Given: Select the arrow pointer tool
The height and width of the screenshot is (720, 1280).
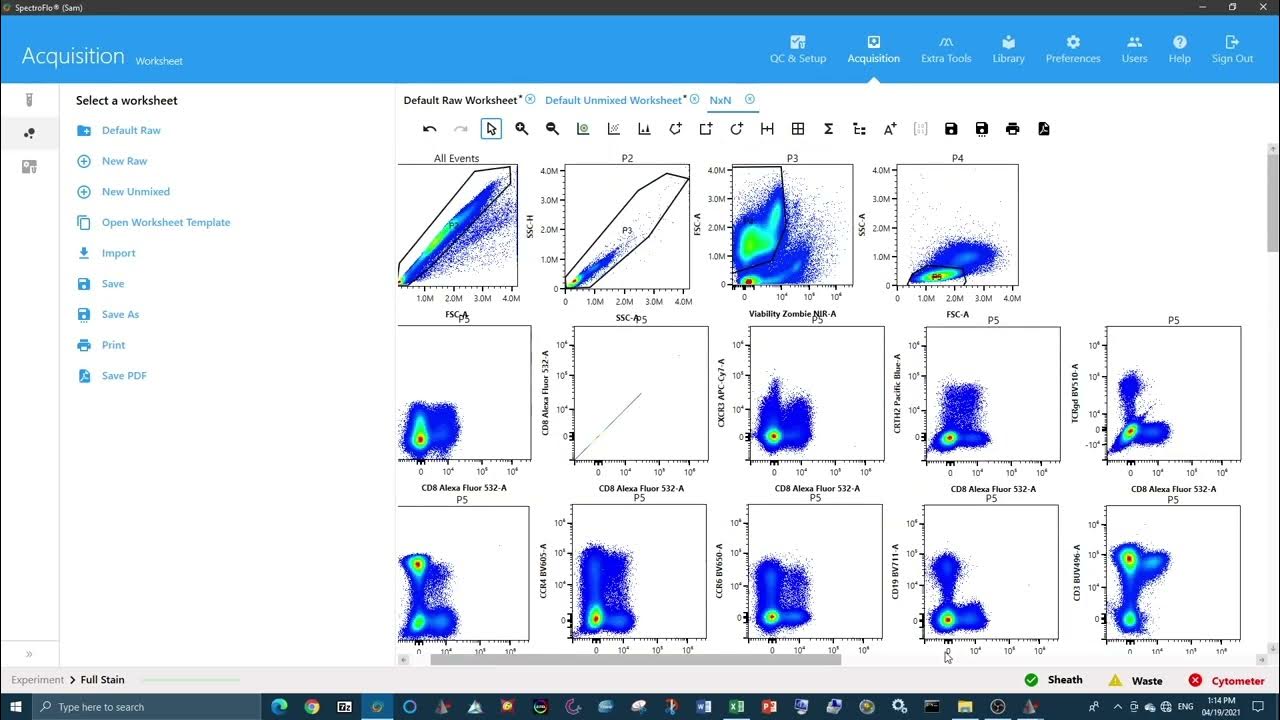Looking at the screenshot, I should pyautogui.click(x=491, y=129).
